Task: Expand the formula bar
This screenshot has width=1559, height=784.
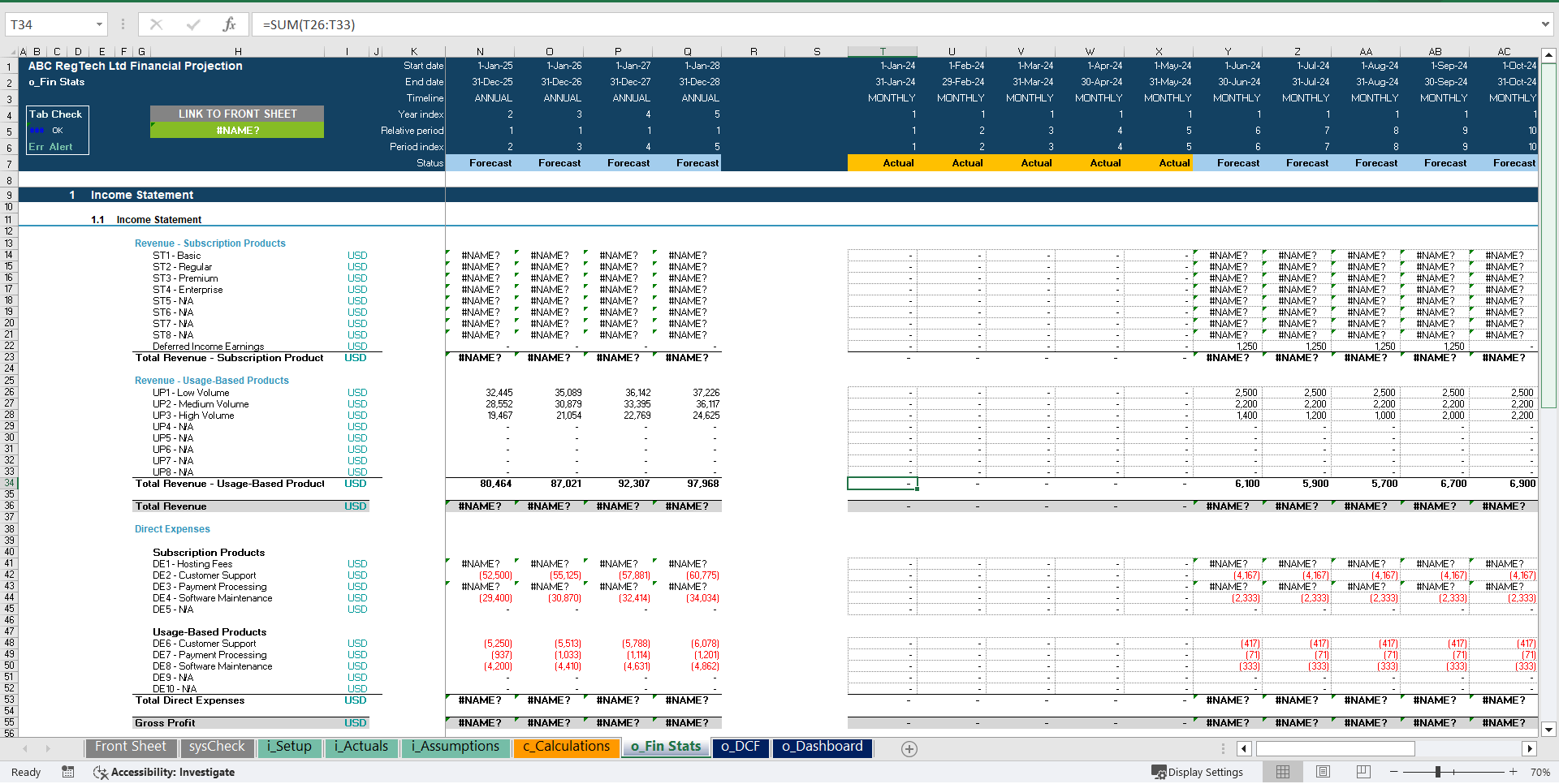Action: [x=1544, y=24]
